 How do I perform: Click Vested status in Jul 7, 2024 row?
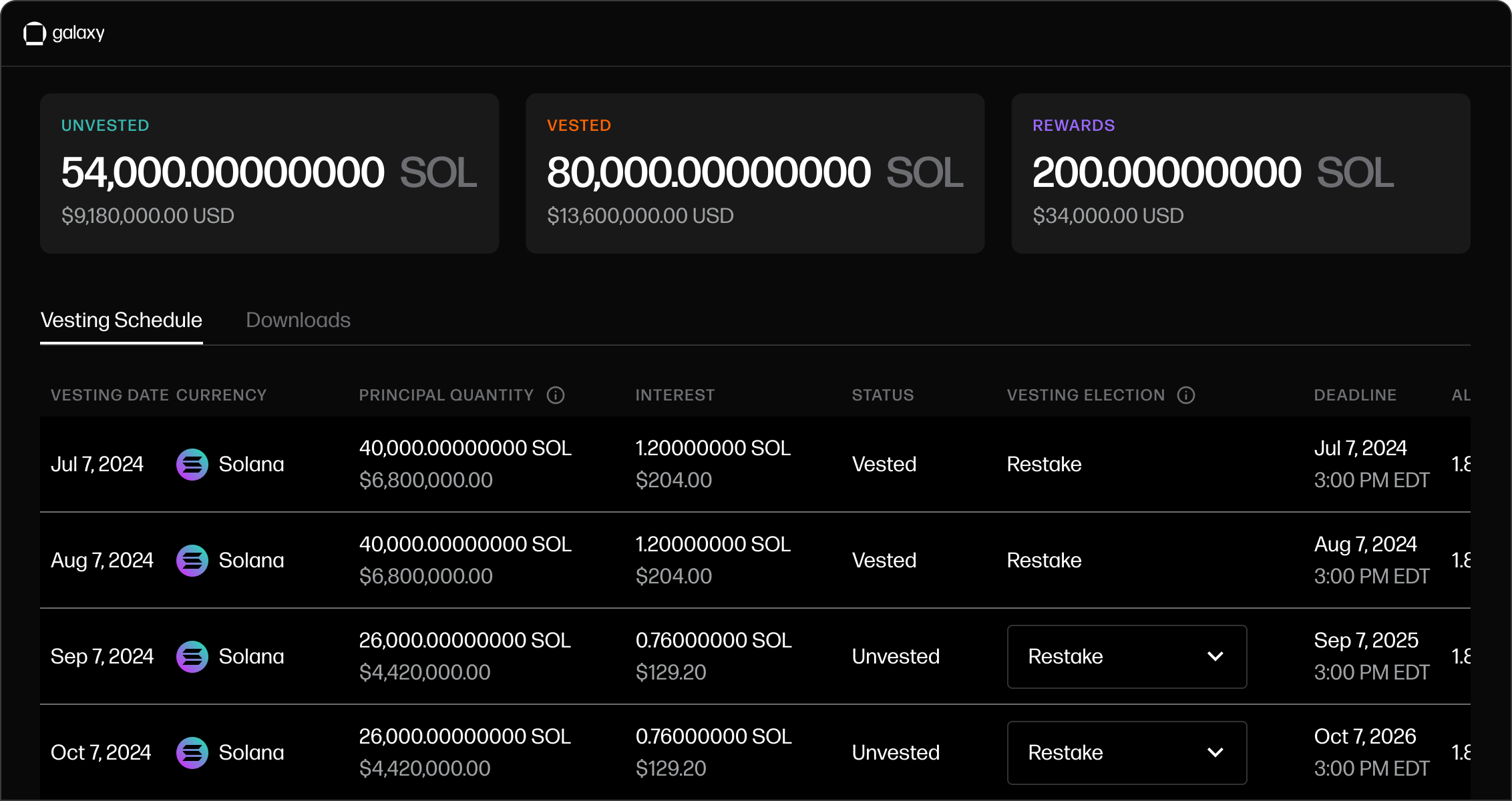(x=884, y=465)
